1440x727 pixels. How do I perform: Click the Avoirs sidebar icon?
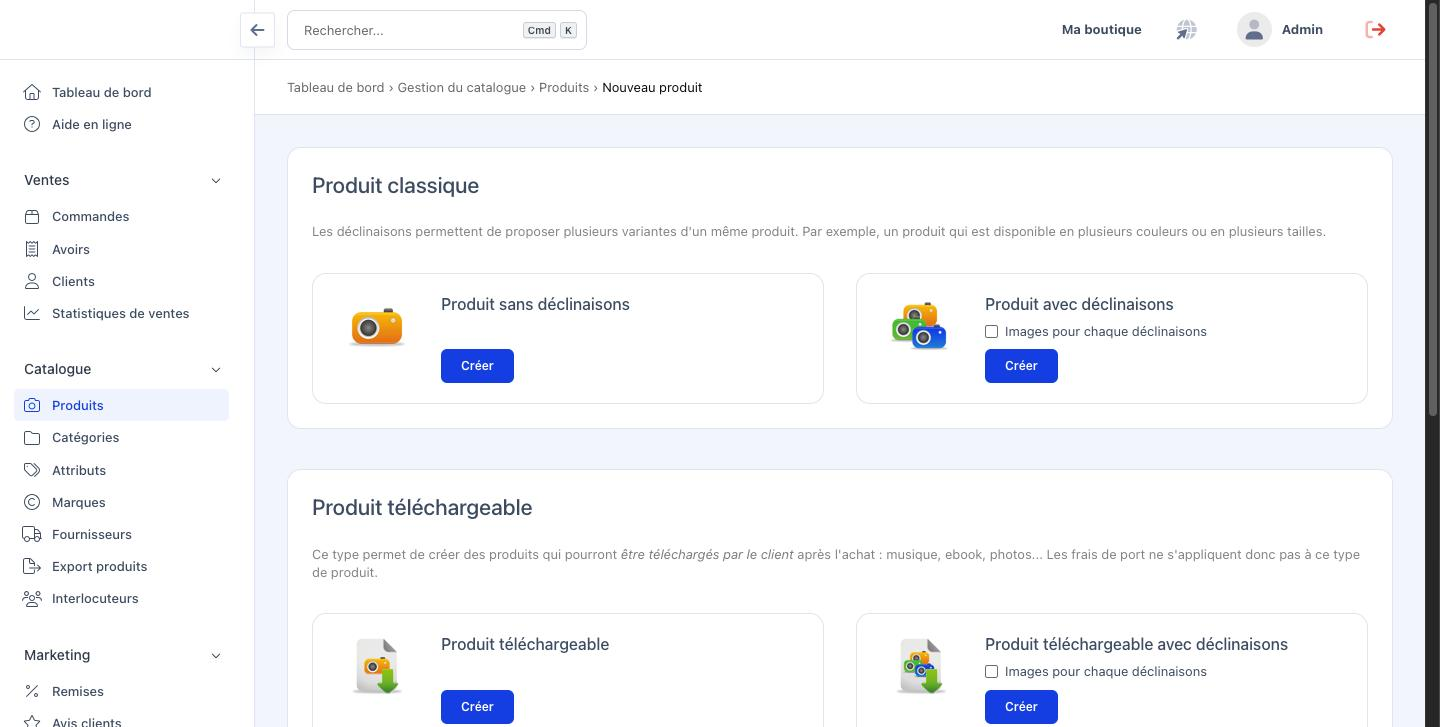coord(32,250)
